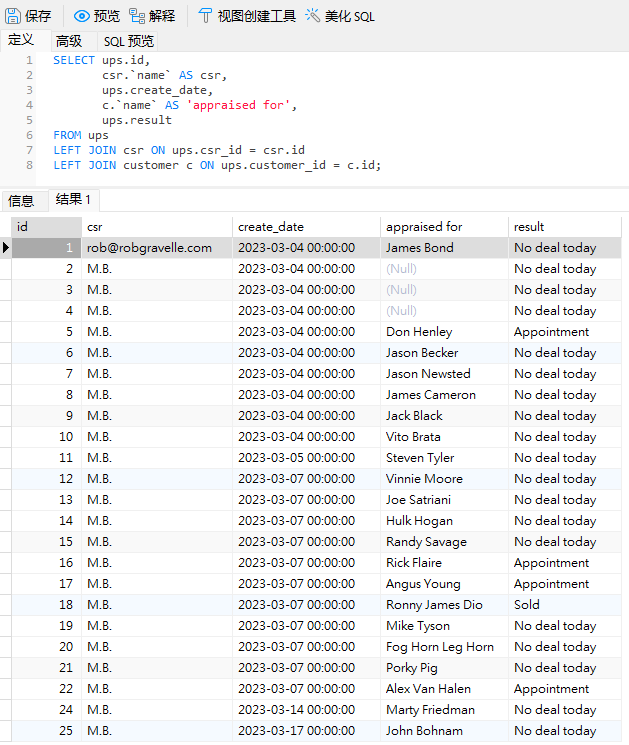Click the id cell with value 10
Image resolution: width=629 pixels, height=745 pixels.
[x=47, y=437]
